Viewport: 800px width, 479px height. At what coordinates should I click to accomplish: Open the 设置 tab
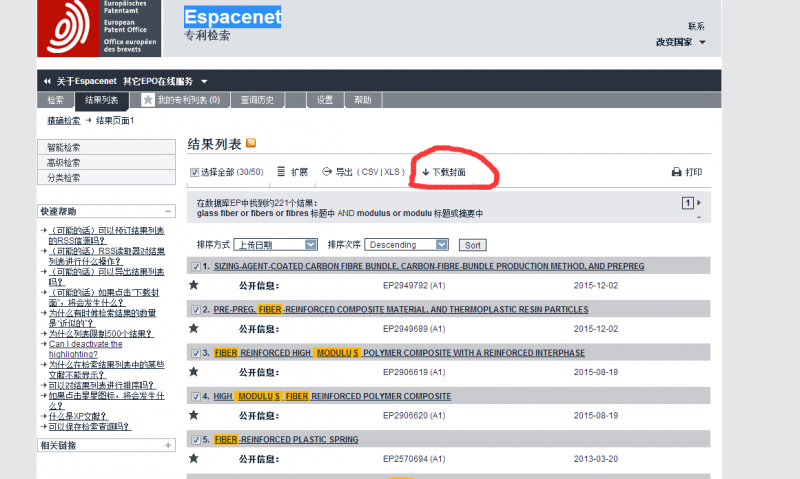point(325,100)
